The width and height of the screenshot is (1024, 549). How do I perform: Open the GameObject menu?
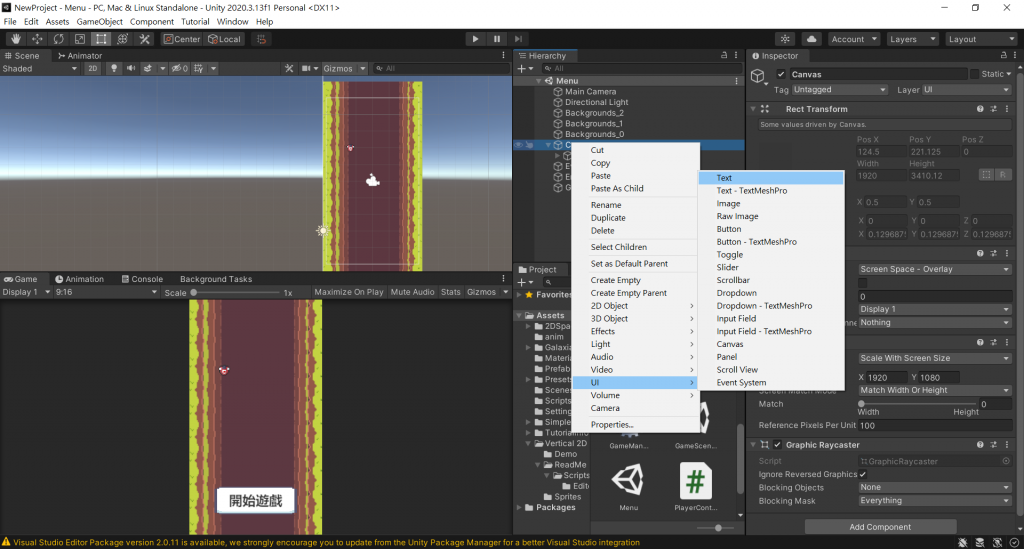pyautogui.click(x=99, y=22)
